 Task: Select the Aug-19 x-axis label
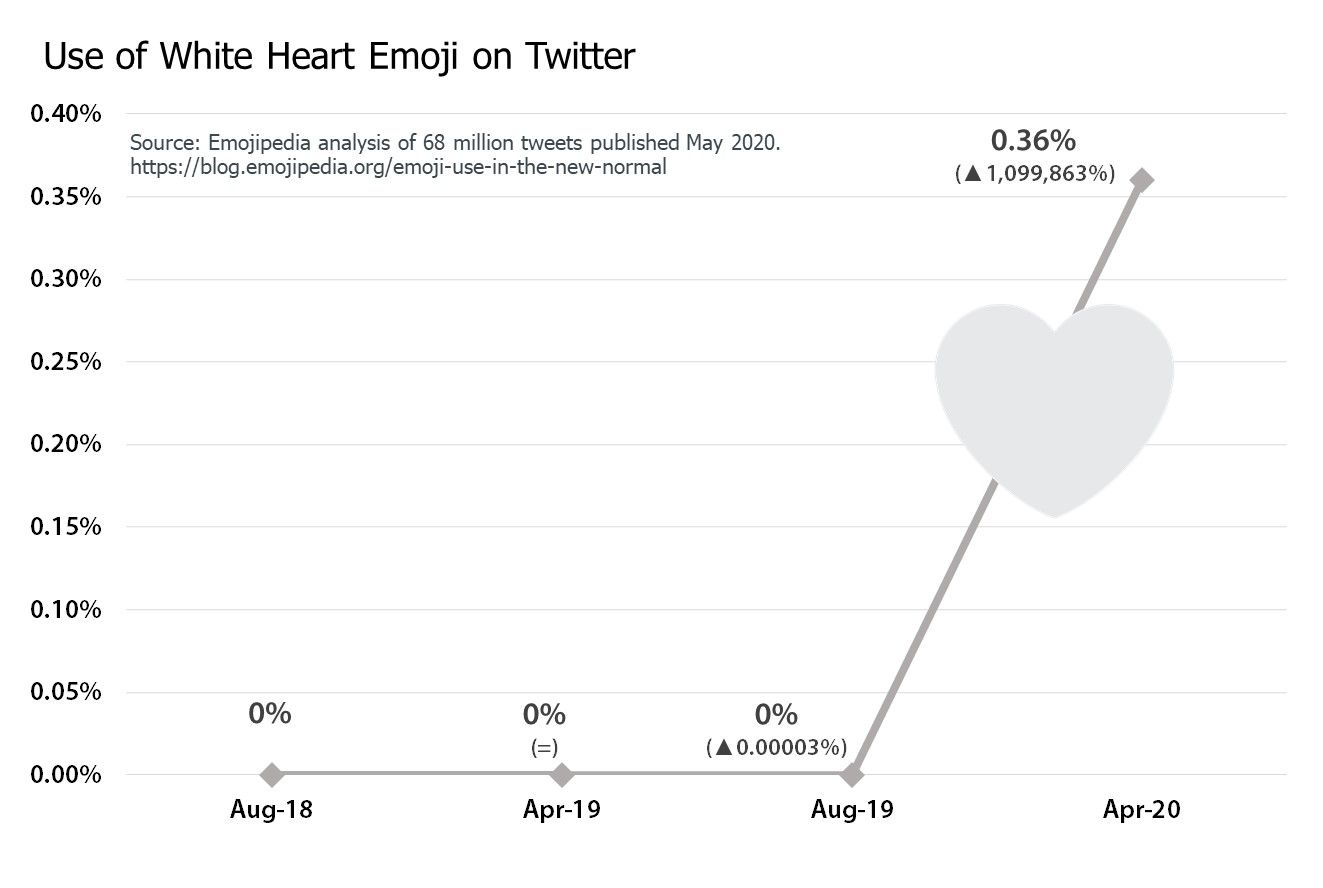(x=852, y=810)
